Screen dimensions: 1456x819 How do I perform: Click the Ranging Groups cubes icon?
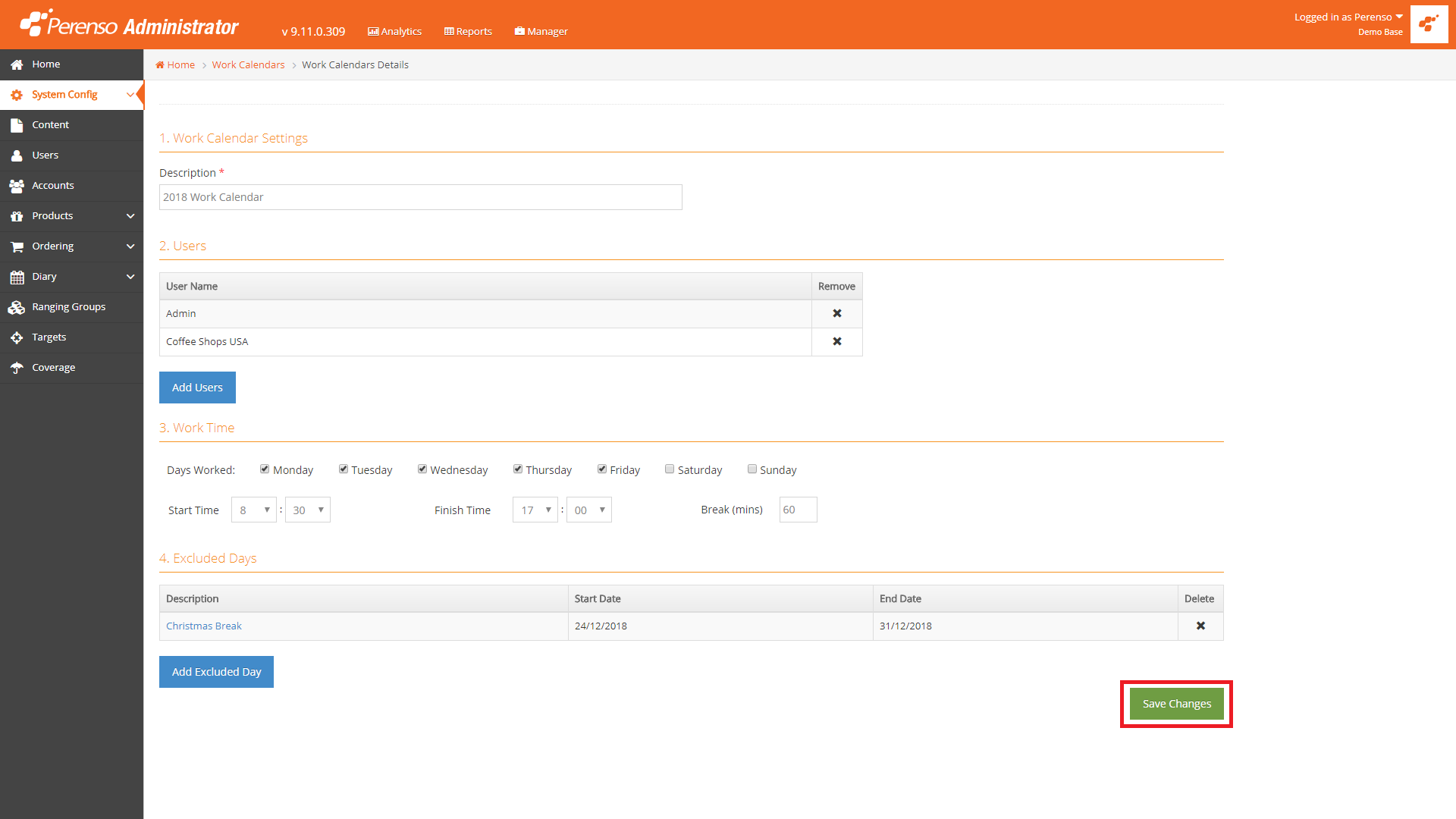17,307
